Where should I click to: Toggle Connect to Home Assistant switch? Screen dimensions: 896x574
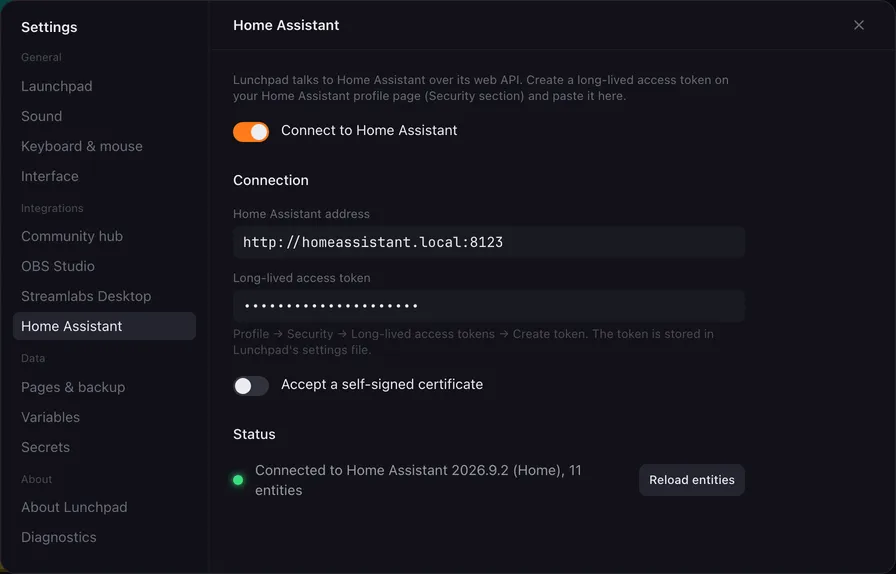point(251,132)
